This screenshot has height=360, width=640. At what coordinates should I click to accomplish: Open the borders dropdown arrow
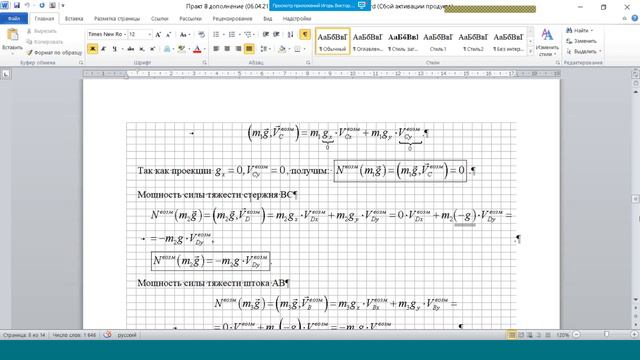pyautogui.click(x=304, y=49)
